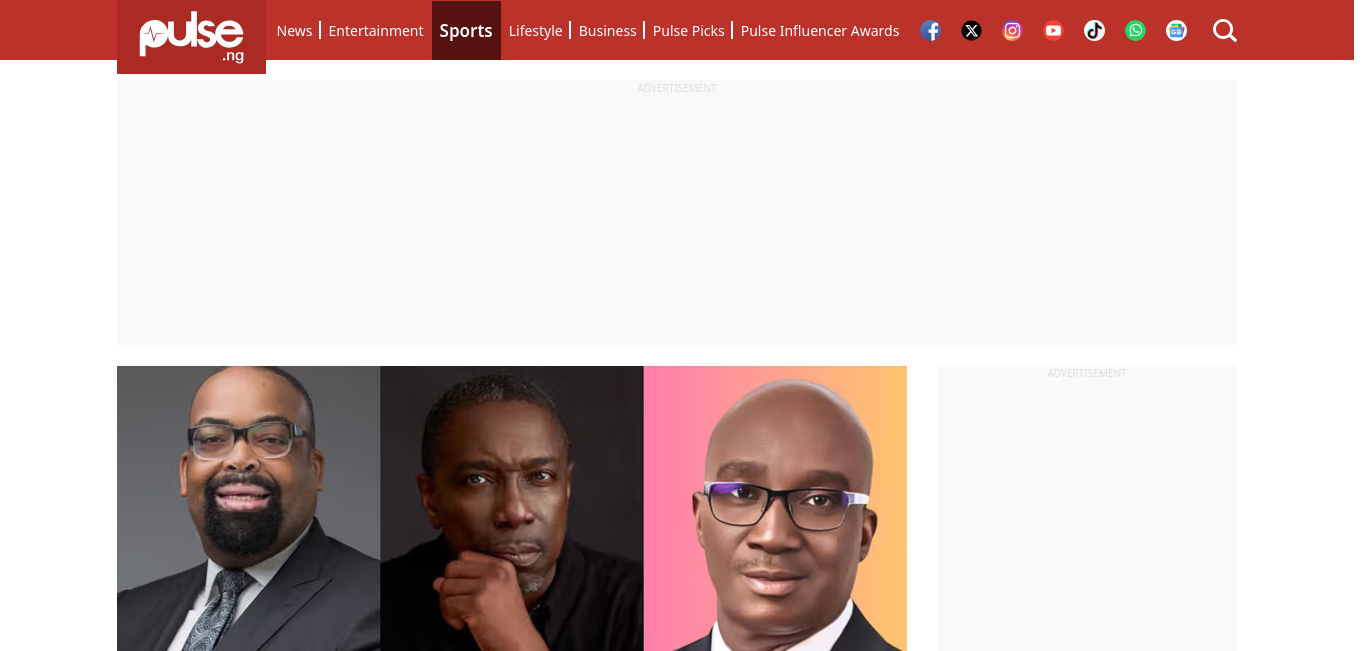
Task: Open search with the magnifier icon
Action: 1225,31
